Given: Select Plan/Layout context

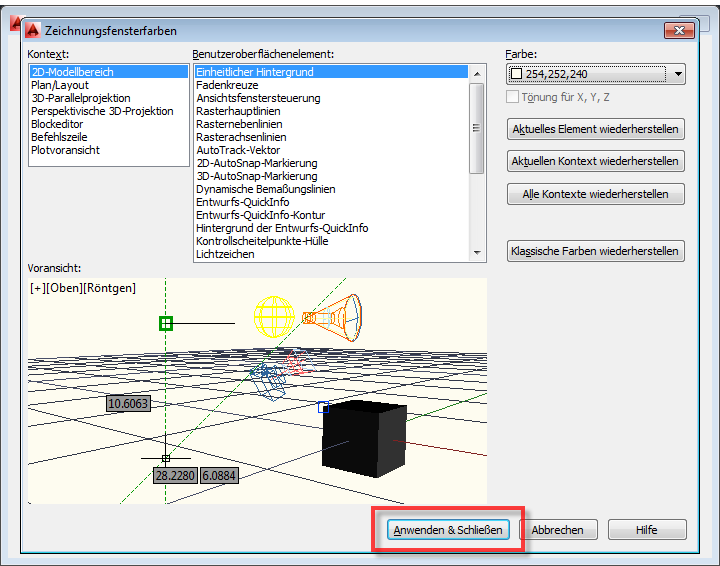Looking at the screenshot, I should [x=59, y=85].
